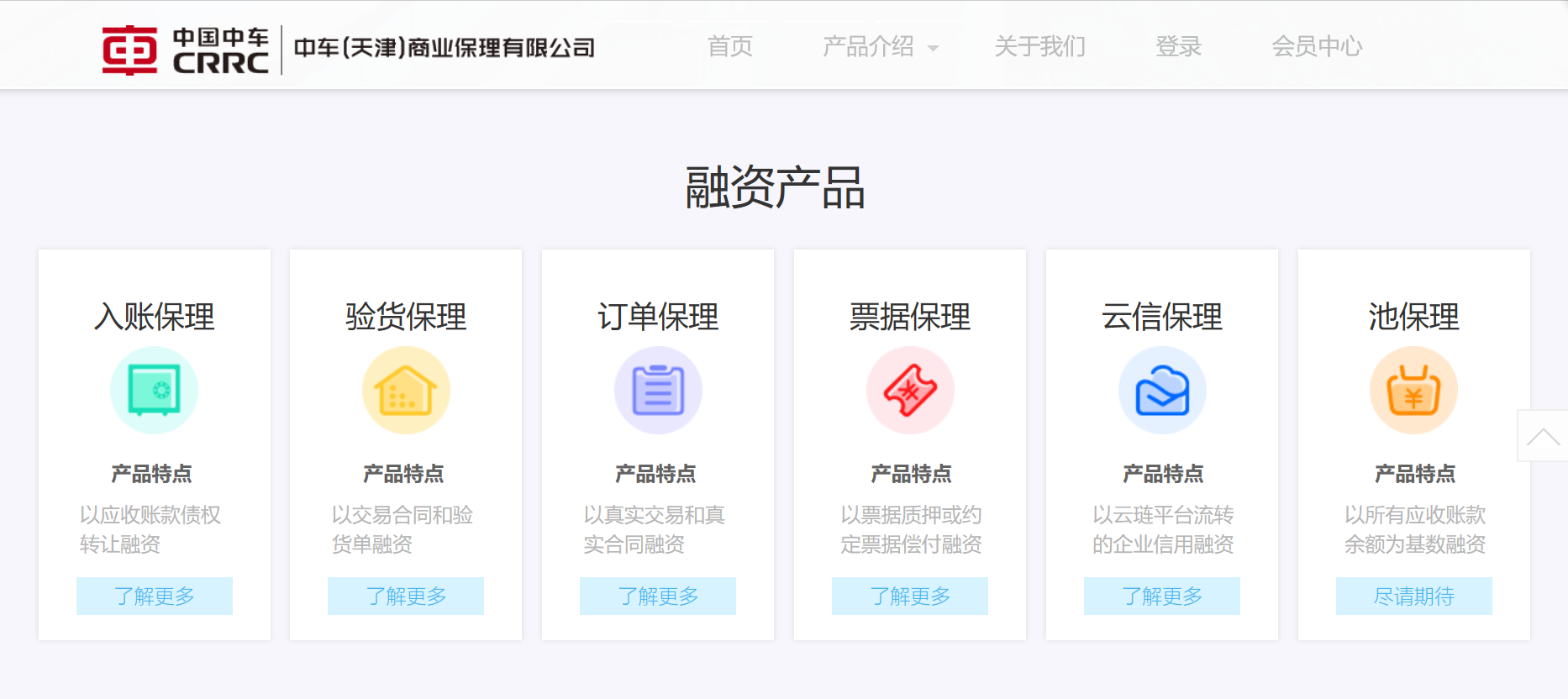Click 产品特点 label in the 云信保理 card
The image size is (1568, 699).
coord(1164,474)
